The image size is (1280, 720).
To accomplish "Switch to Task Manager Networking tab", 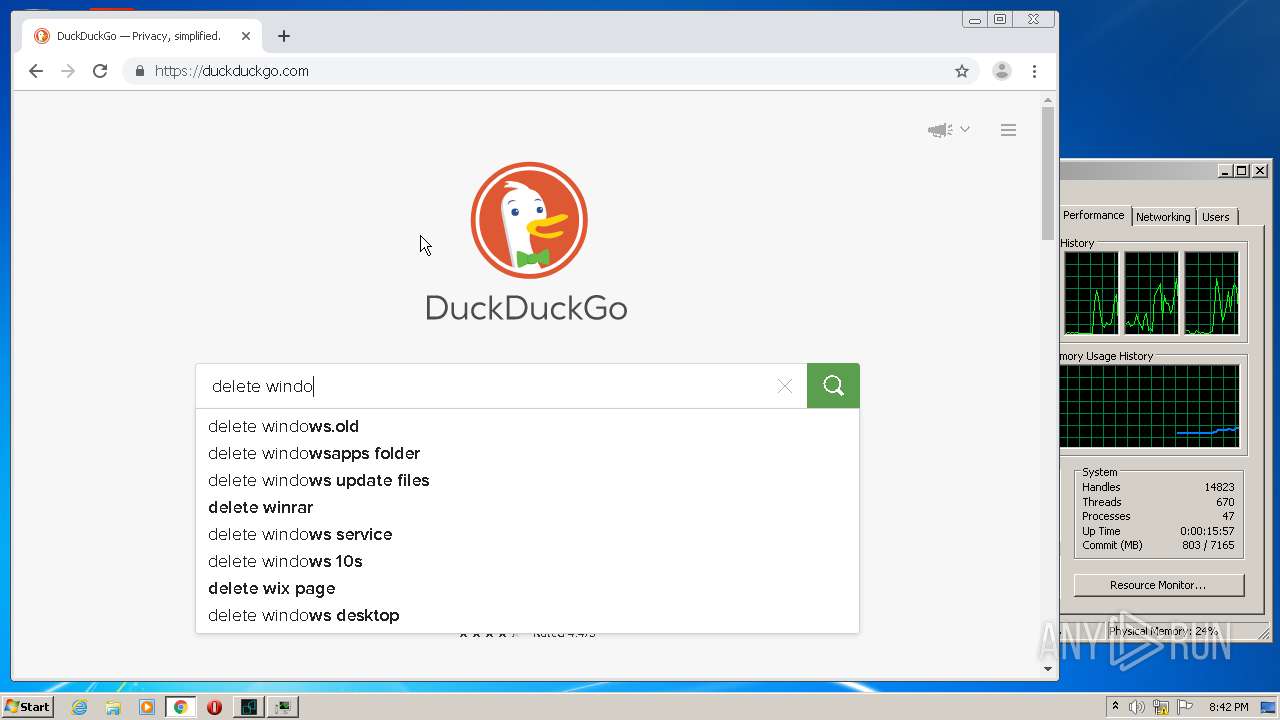I will click(x=1163, y=217).
